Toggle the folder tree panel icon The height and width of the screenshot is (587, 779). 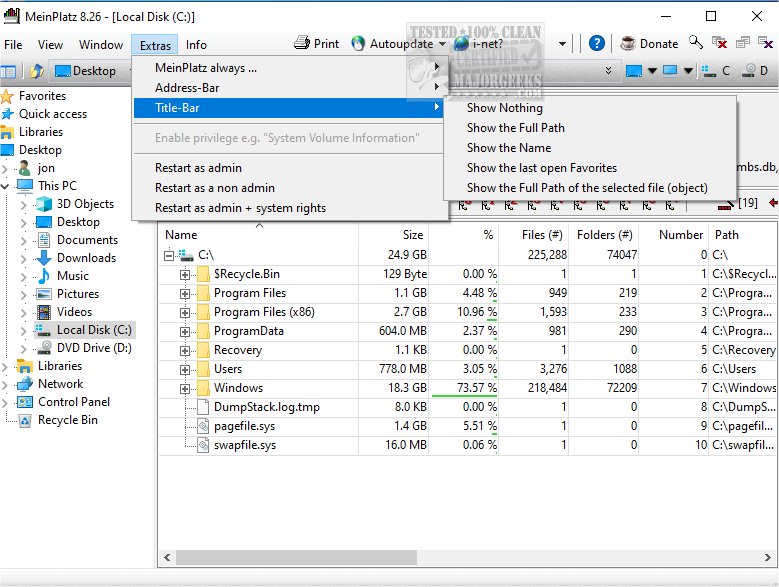click(x=8, y=72)
